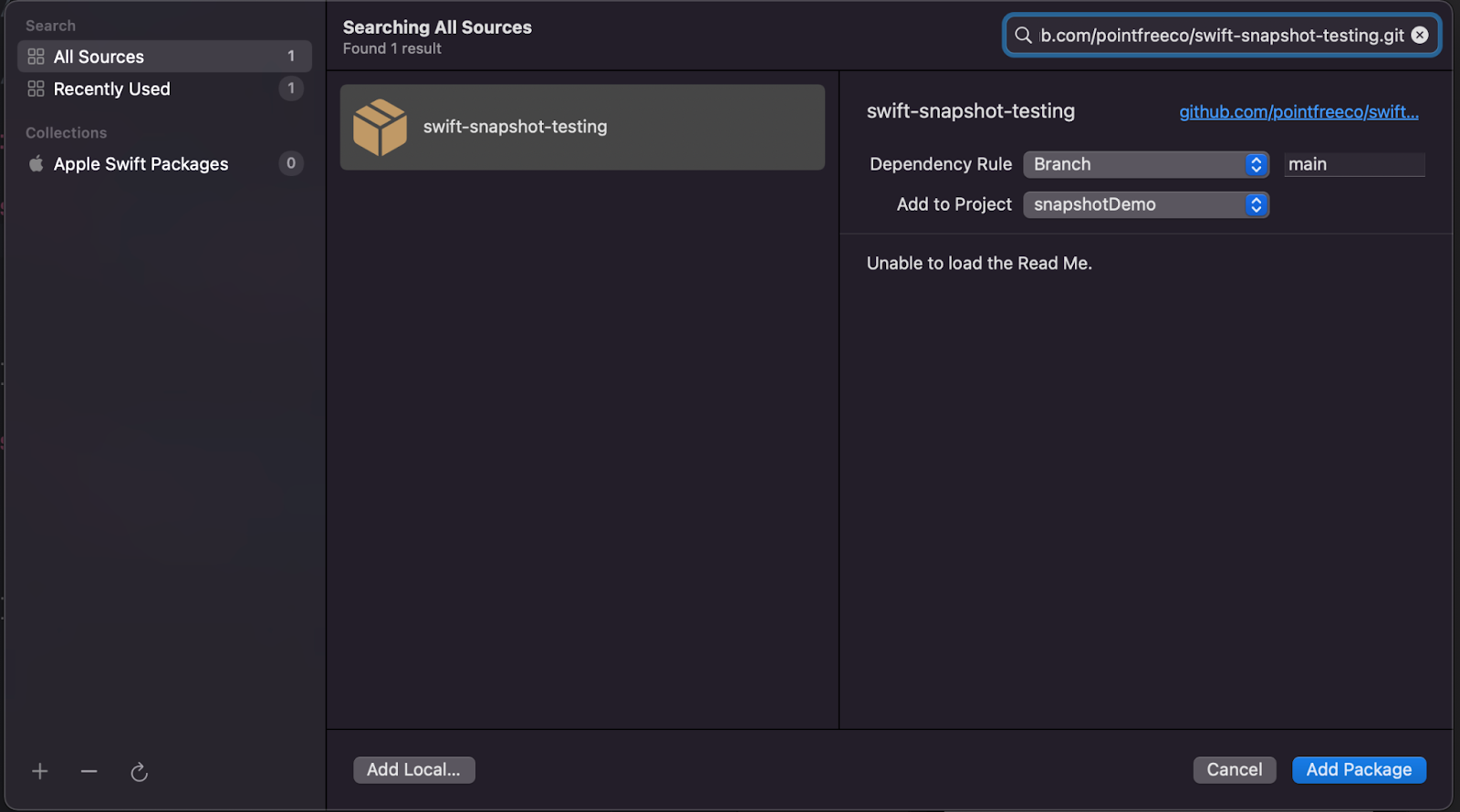This screenshot has width=1460, height=812.
Task: Click the 'Unable to load the Read Me.' text
Action: [979, 264]
